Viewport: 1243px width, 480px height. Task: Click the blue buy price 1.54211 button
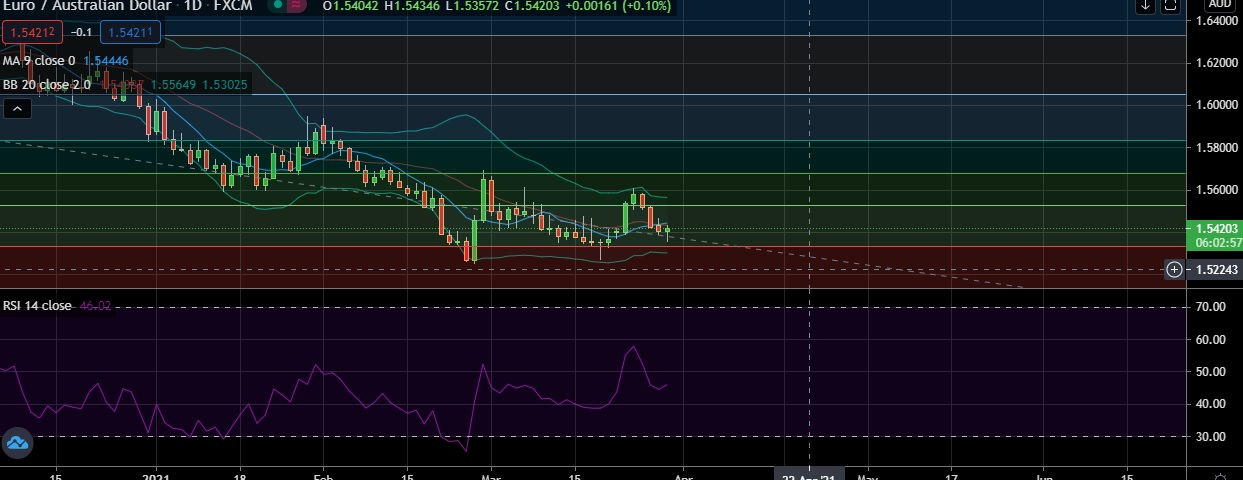click(130, 33)
